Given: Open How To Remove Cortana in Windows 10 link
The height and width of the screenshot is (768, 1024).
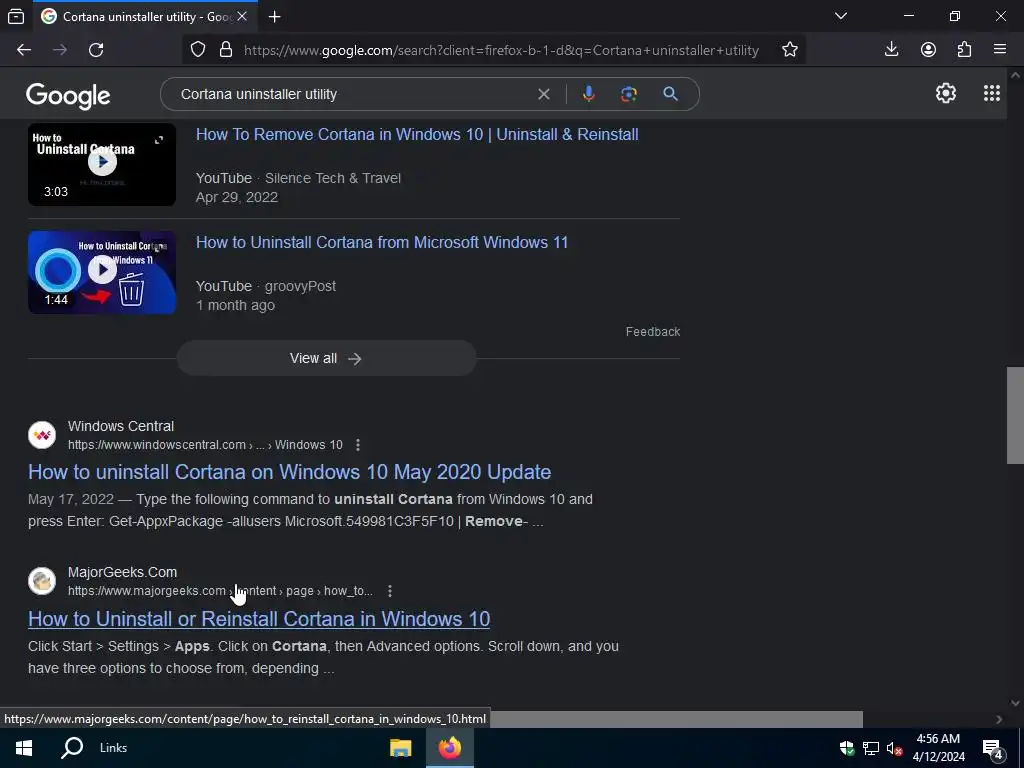Looking at the screenshot, I should point(417,135).
